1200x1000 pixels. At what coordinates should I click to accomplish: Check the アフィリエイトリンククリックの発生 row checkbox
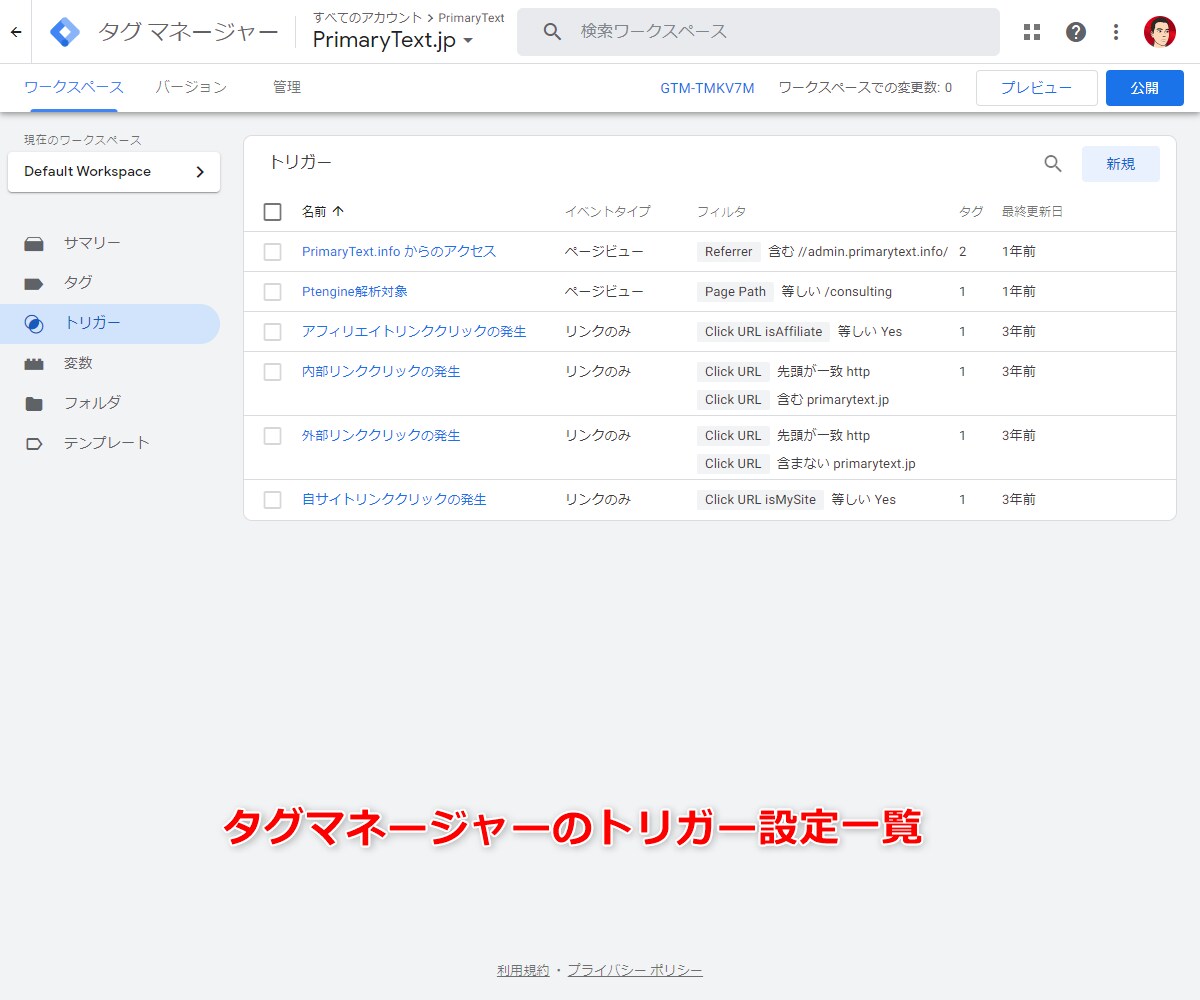272,331
